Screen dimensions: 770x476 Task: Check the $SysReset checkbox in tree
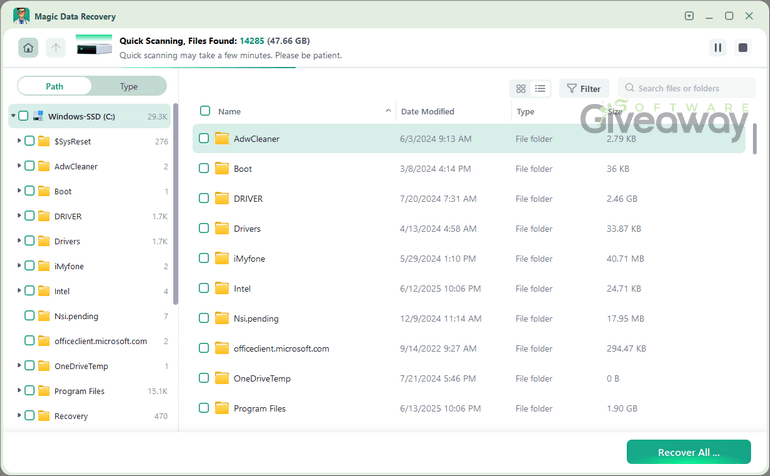tap(29, 141)
